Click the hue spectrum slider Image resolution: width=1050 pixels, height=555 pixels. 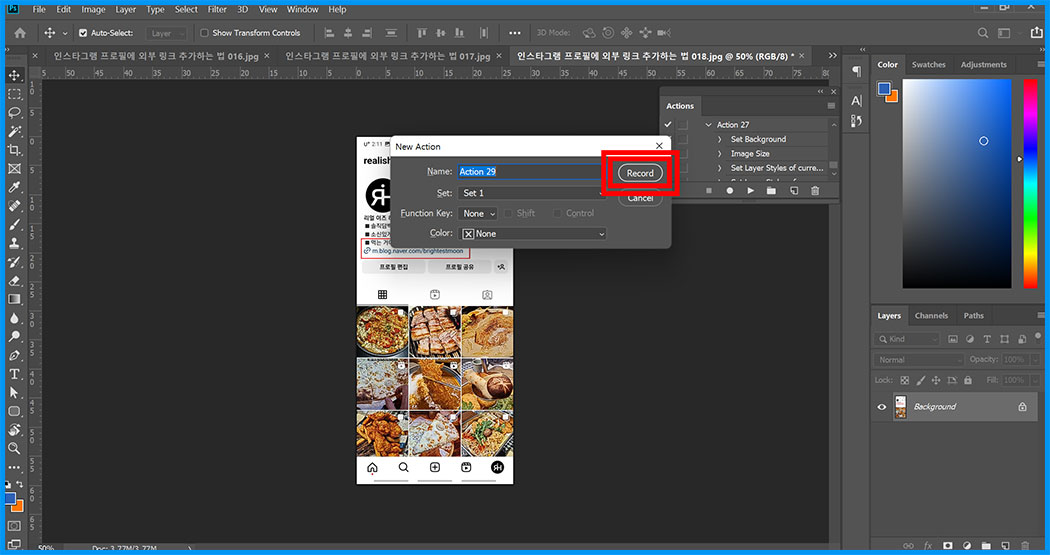[x=1030, y=183]
